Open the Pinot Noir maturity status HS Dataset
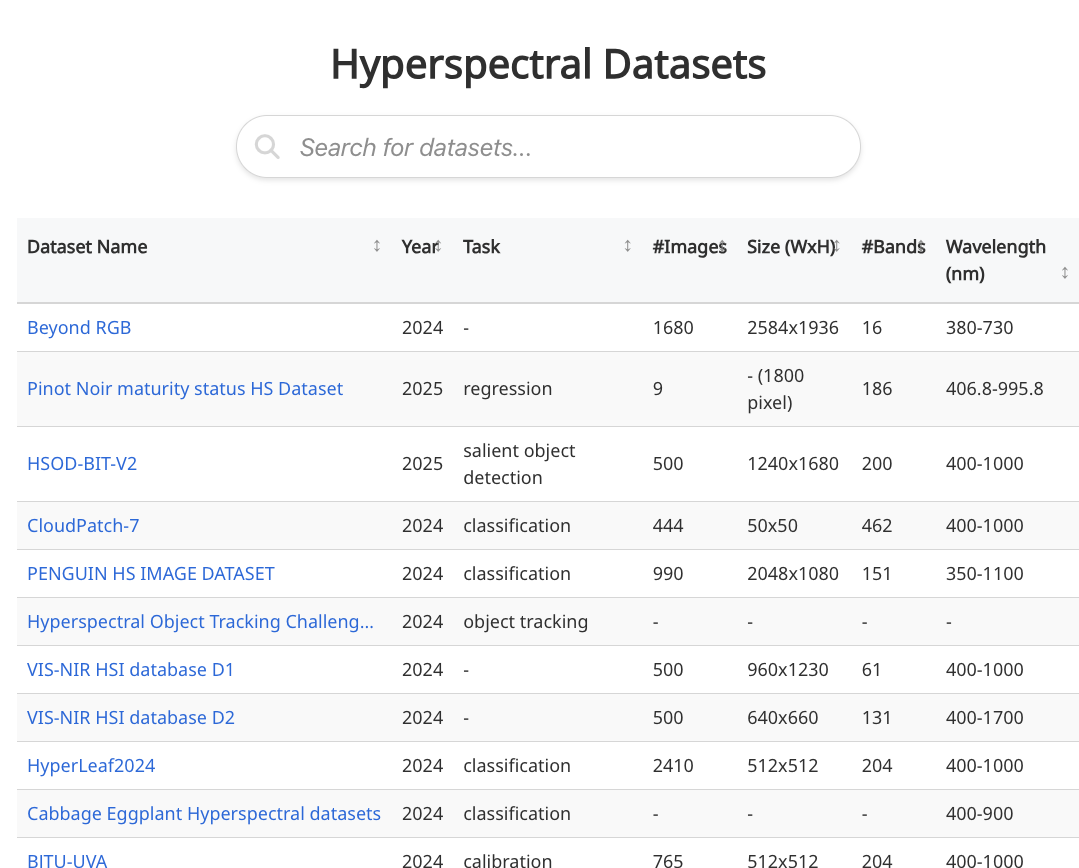The height and width of the screenshot is (868, 1079). point(185,388)
